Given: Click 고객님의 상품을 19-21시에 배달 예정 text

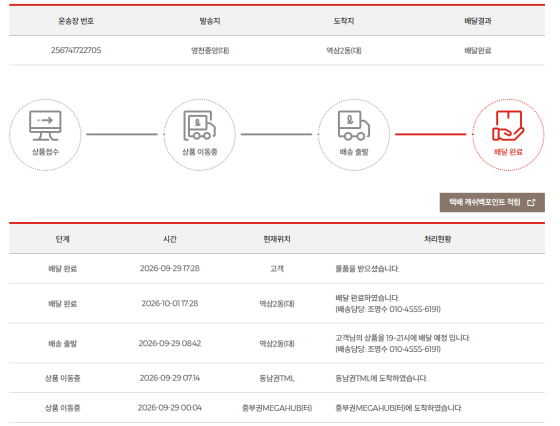Looking at the screenshot, I should click(403, 338).
